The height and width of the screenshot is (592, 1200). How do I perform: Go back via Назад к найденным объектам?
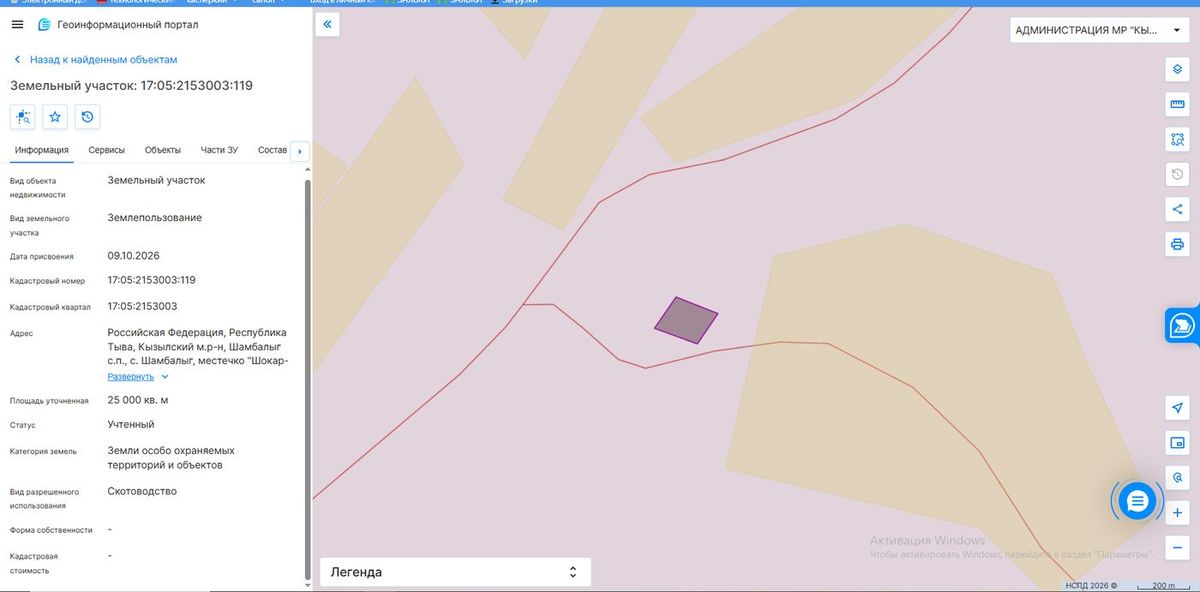pyautogui.click(x=96, y=60)
